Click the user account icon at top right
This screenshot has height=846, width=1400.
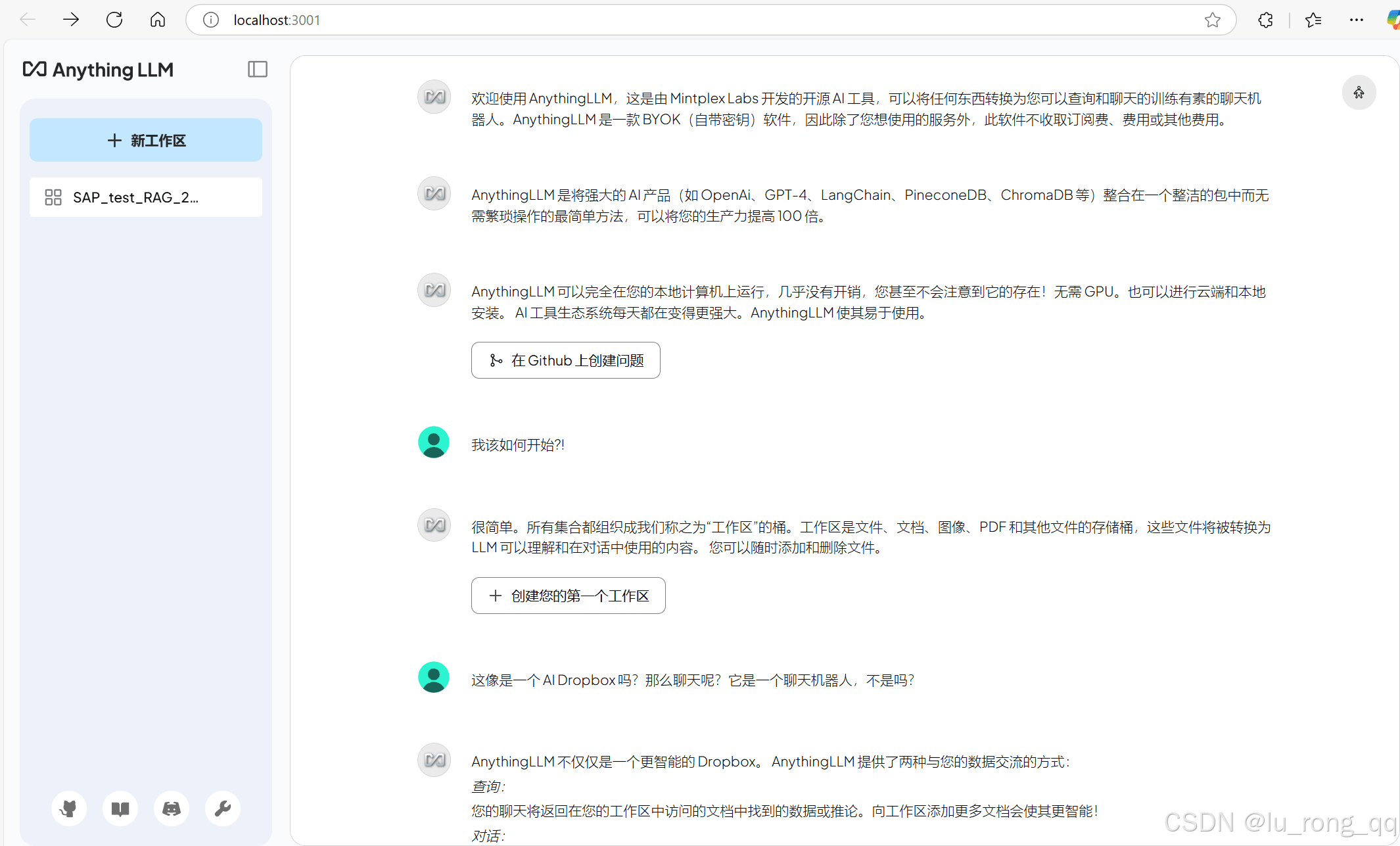1359,93
